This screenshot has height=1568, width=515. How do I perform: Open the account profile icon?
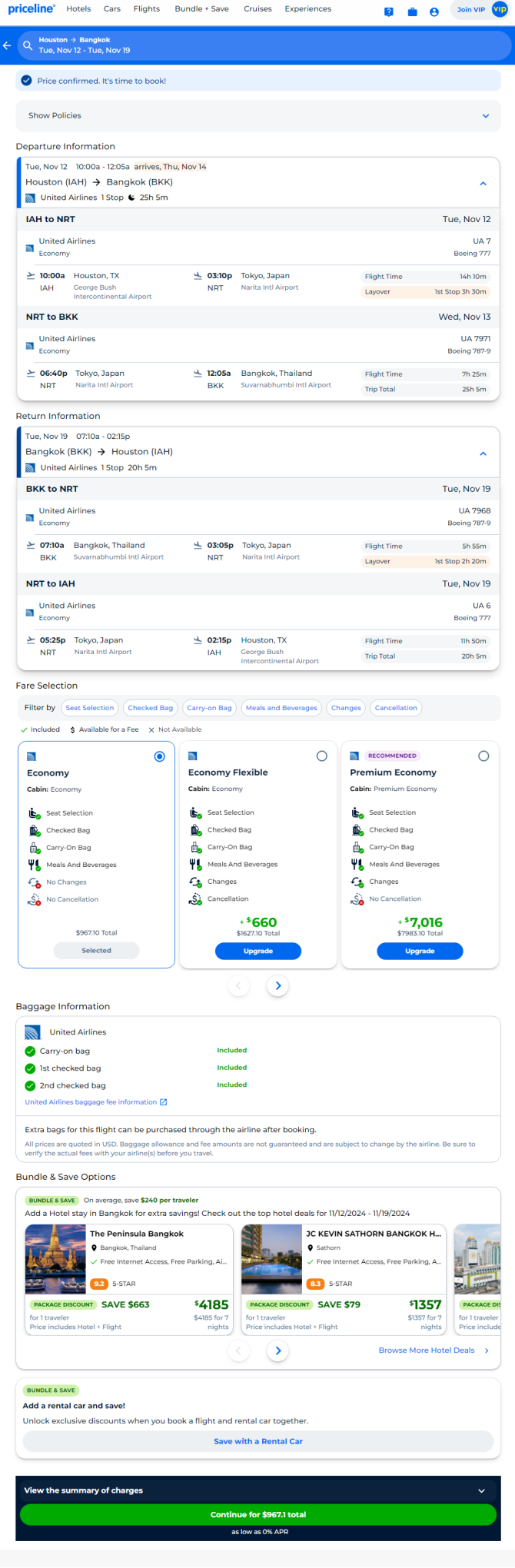pos(434,12)
